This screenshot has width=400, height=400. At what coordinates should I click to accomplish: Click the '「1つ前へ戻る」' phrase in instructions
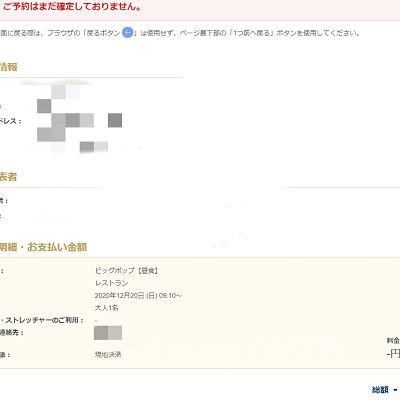point(252,33)
